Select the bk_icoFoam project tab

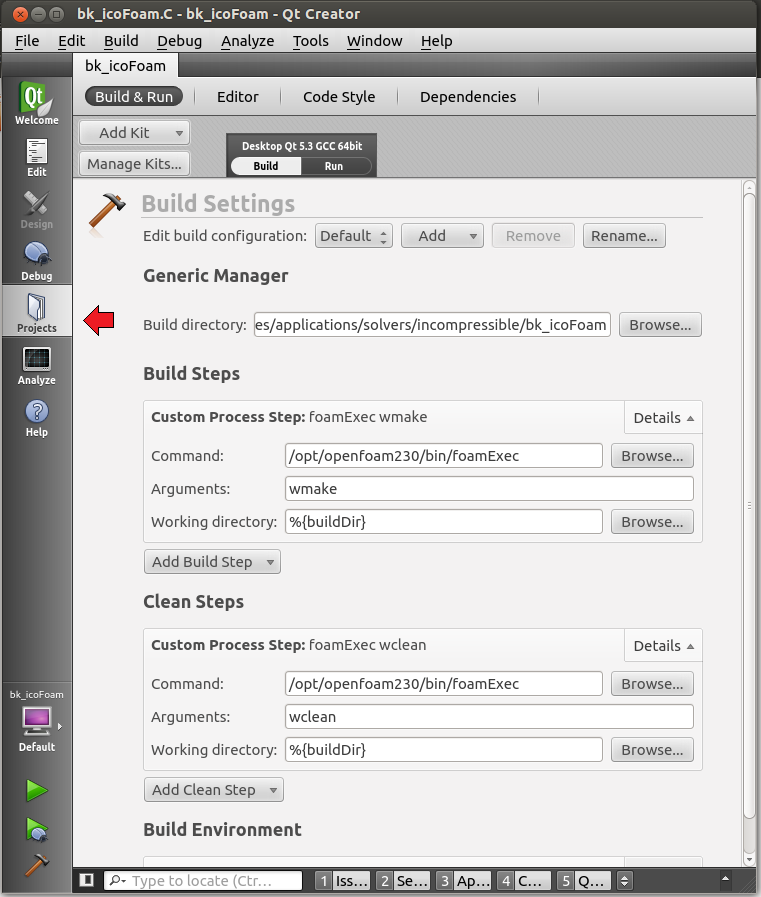[x=125, y=66]
